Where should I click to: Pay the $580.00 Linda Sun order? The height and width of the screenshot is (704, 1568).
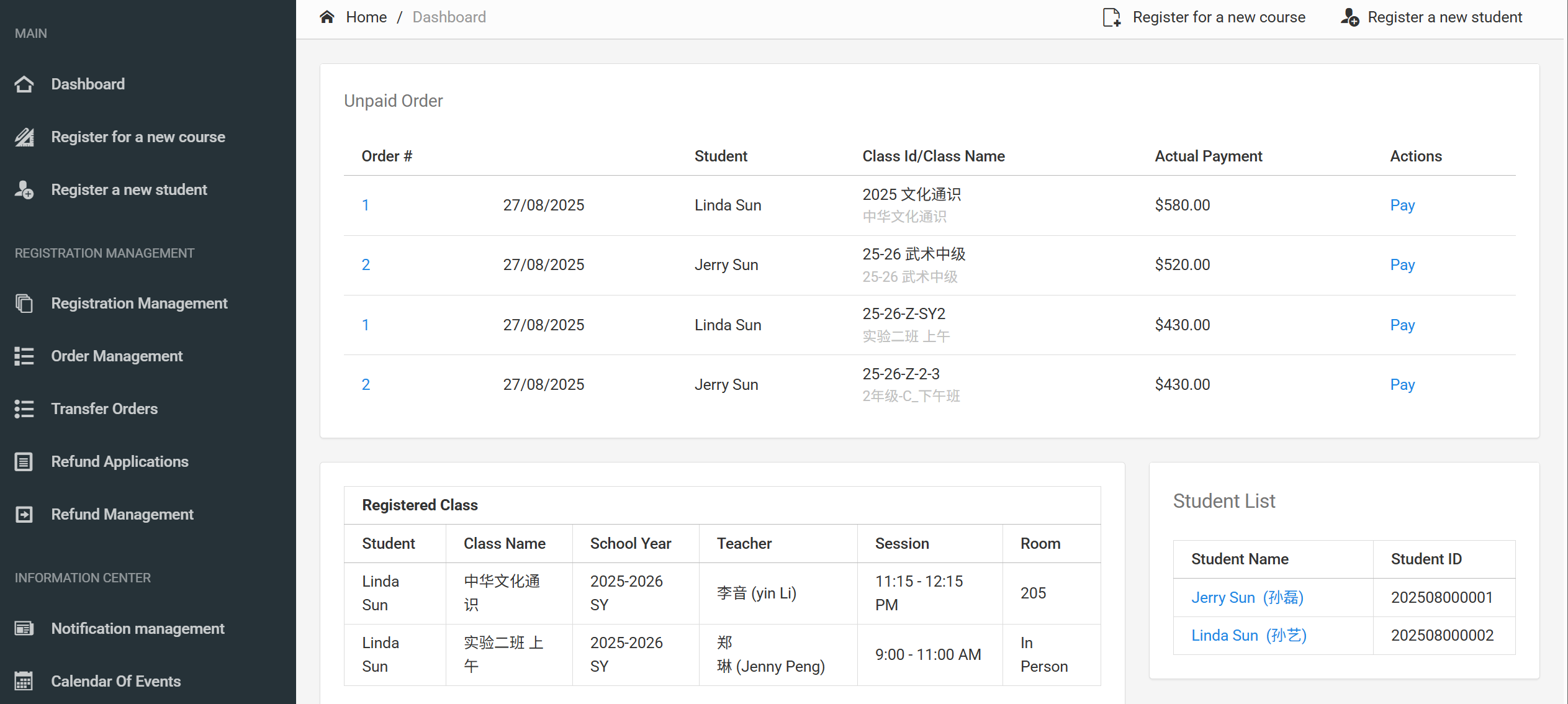pyautogui.click(x=1402, y=205)
